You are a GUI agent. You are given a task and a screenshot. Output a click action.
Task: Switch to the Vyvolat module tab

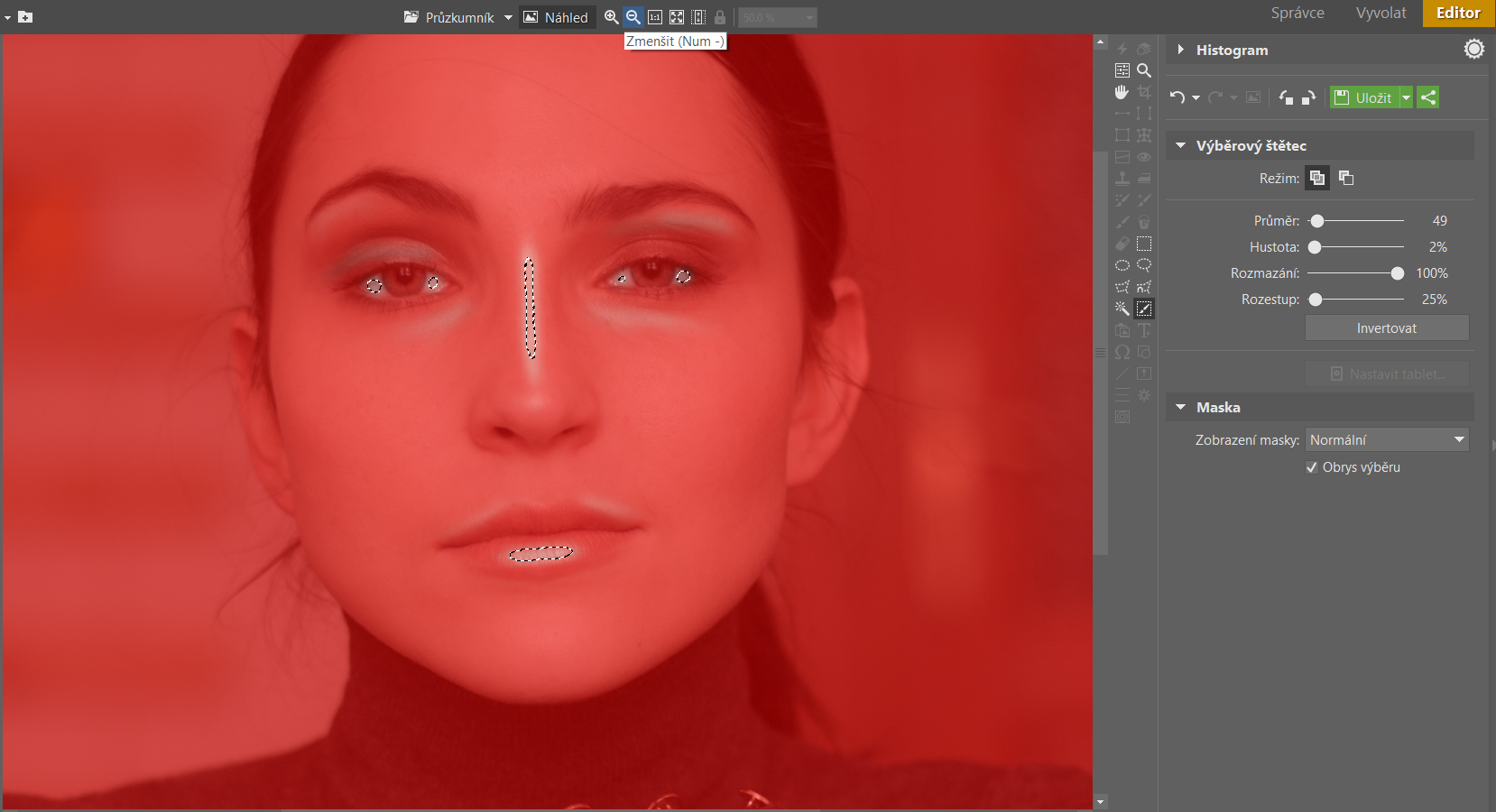tap(1381, 13)
